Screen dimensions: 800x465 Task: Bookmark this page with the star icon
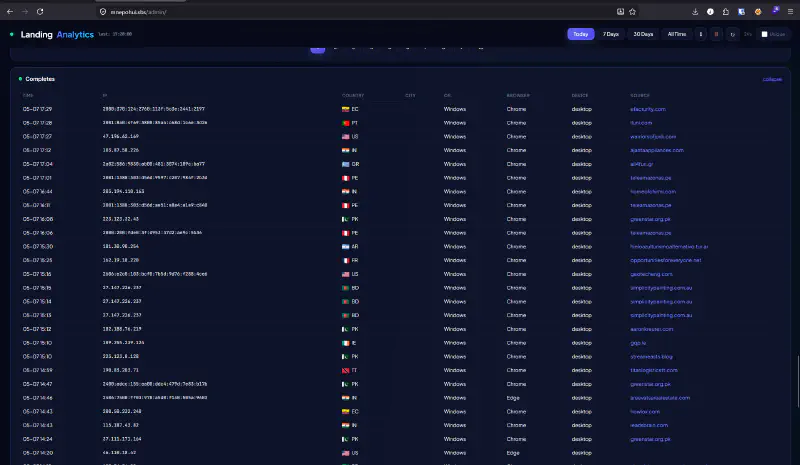point(633,12)
